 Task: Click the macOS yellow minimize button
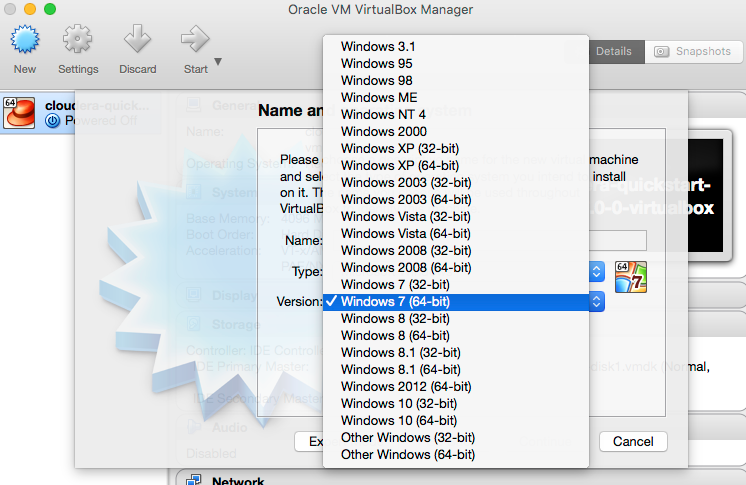click(x=30, y=9)
